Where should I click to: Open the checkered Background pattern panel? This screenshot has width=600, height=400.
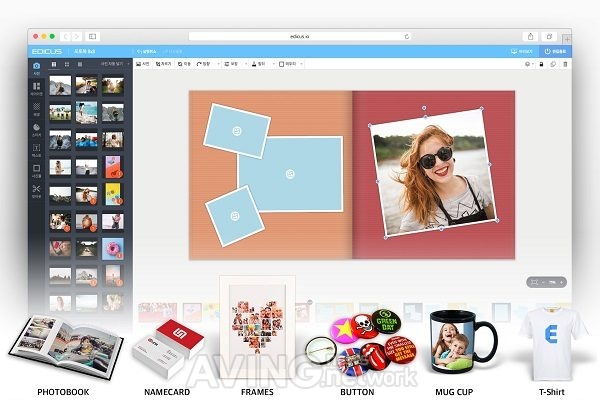36,109
